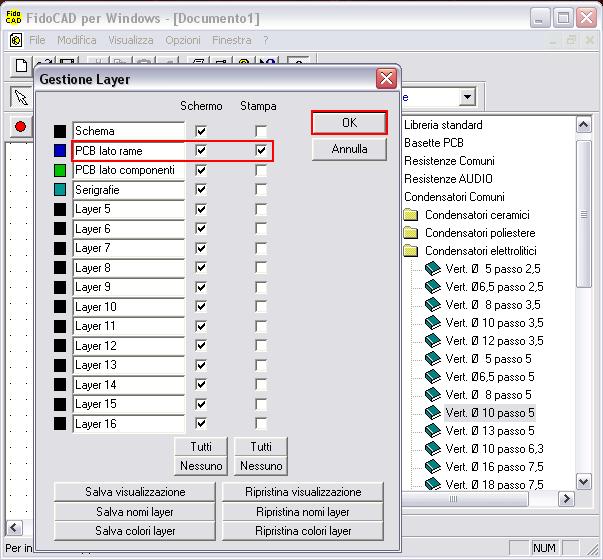603x560 pixels.
Task: Open the File menu
Action: [x=37, y=40]
